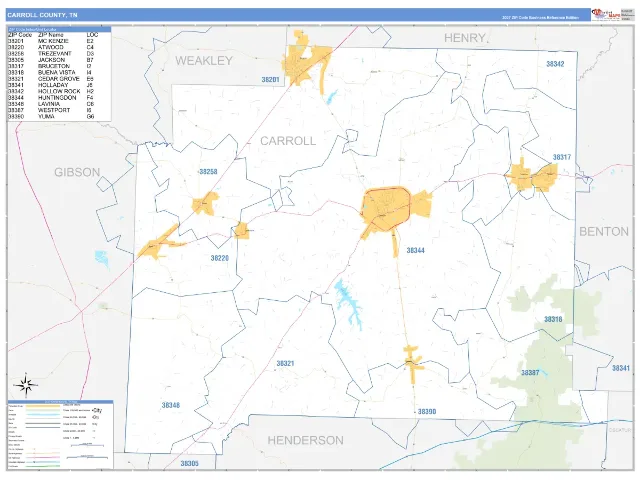Click ZIP label 38342 on the map

(555, 64)
